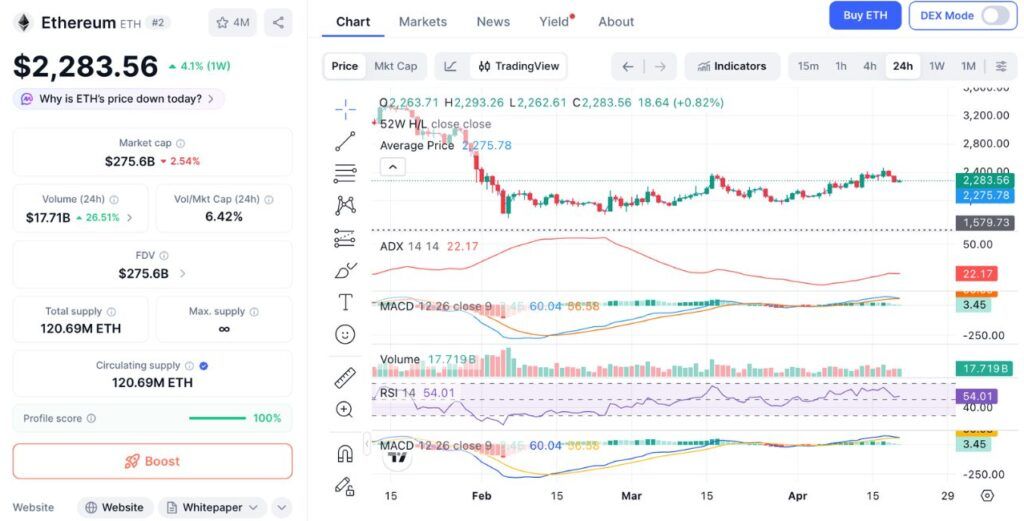Switch to the Markets tab

coord(422,21)
